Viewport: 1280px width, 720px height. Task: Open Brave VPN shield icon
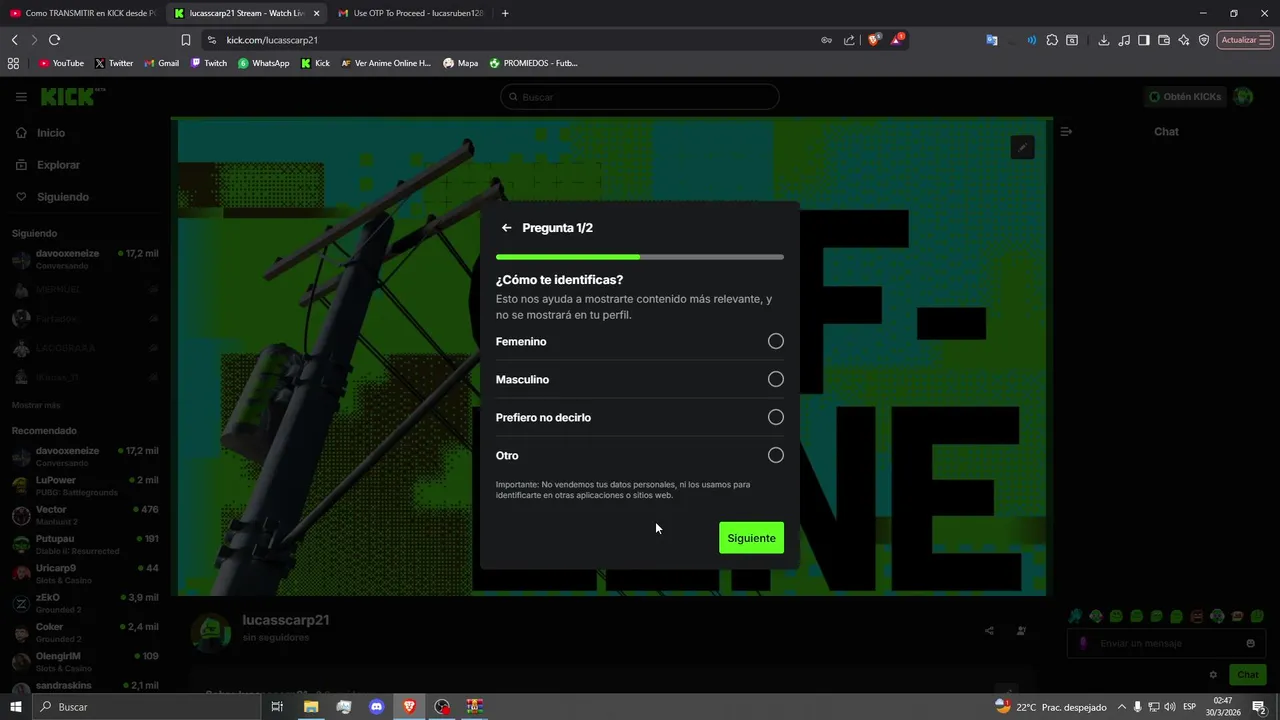coord(1204,40)
